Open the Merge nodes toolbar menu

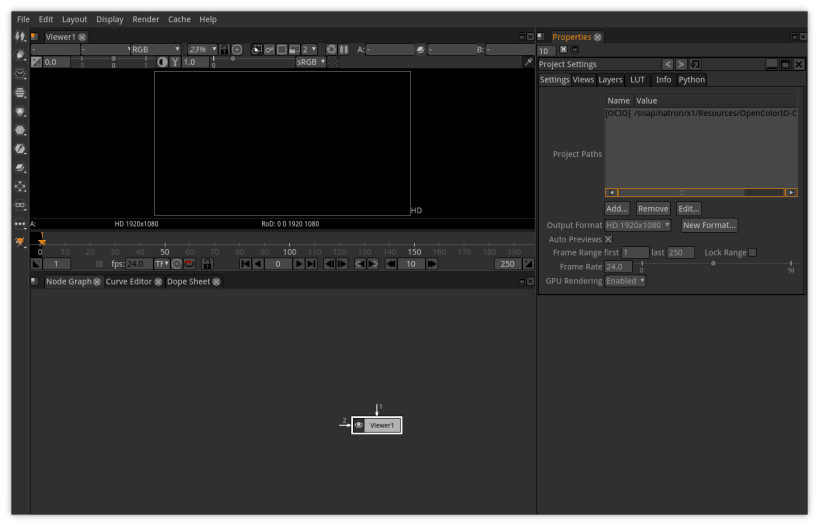click(x=20, y=168)
